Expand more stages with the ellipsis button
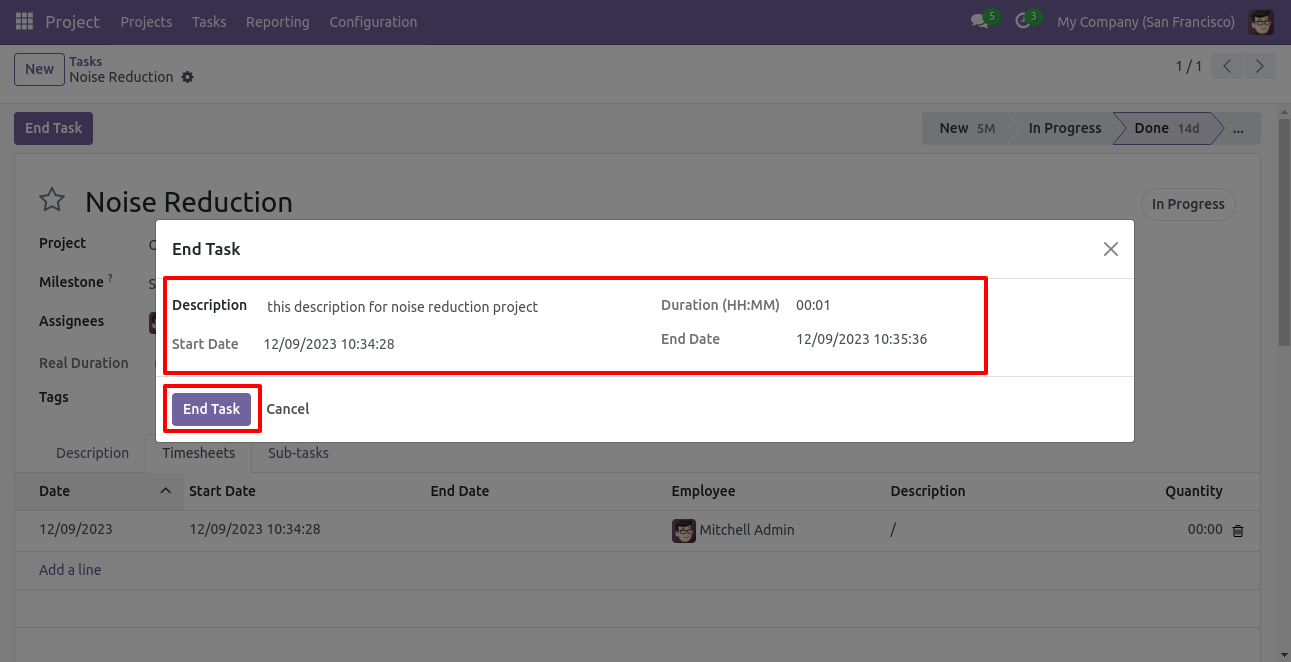This screenshot has height=662, width=1291. pos(1239,129)
